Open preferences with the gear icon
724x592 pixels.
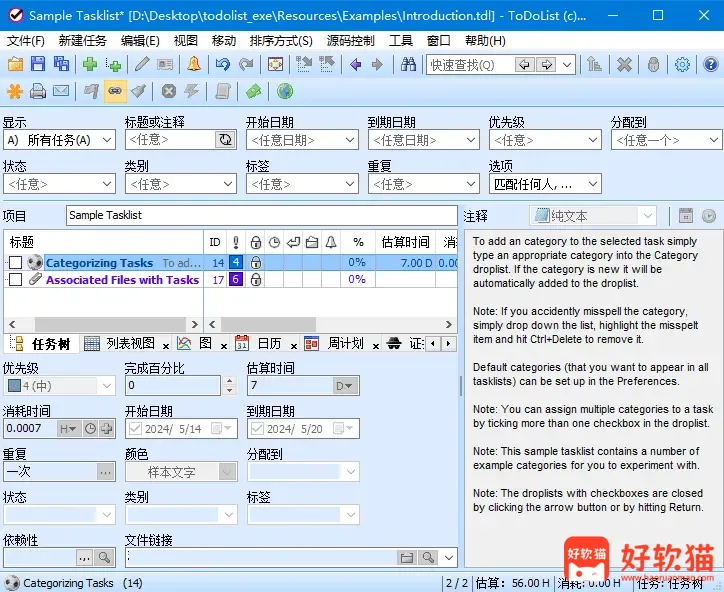[x=682, y=64]
